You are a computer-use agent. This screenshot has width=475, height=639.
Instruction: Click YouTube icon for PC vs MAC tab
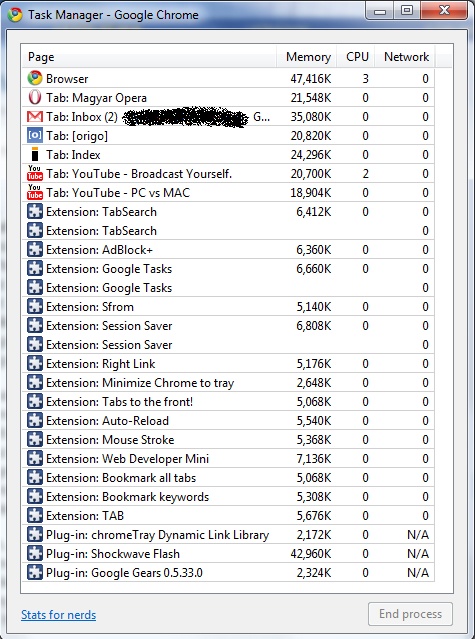(35, 192)
